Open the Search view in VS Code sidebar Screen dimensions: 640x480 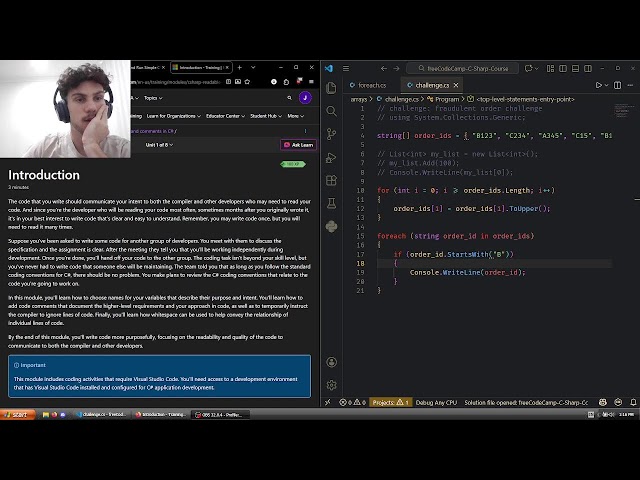[331, 111]
